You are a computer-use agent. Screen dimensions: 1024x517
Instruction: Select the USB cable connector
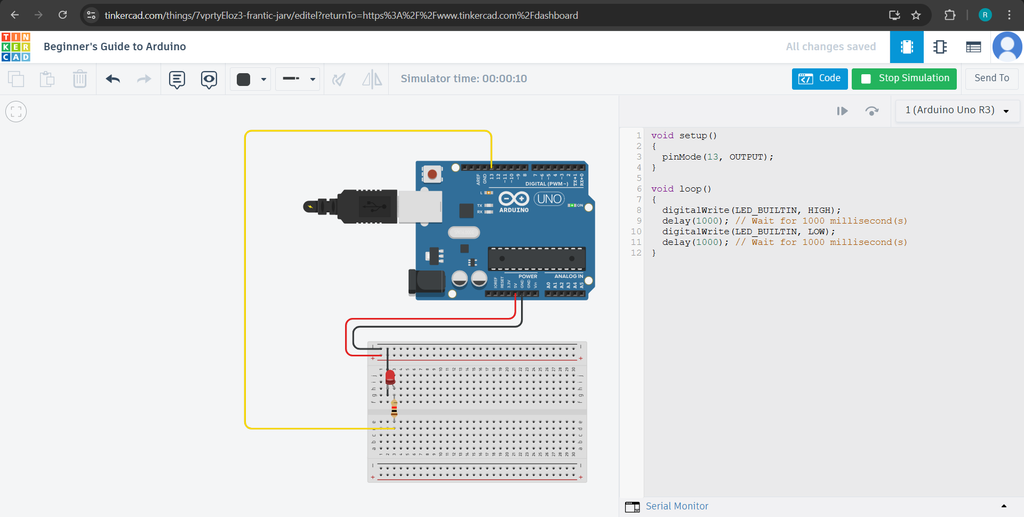tap(374, 208)
